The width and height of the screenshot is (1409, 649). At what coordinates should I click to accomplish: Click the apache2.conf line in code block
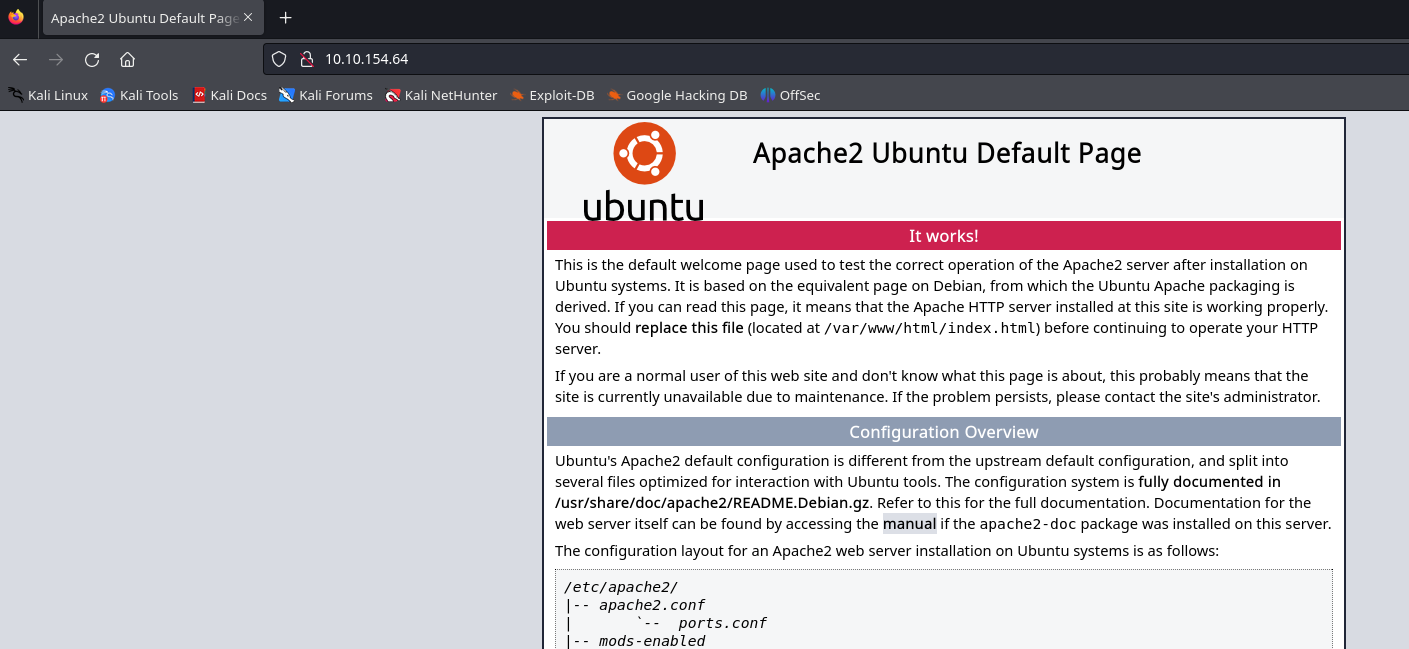[652, 605]
